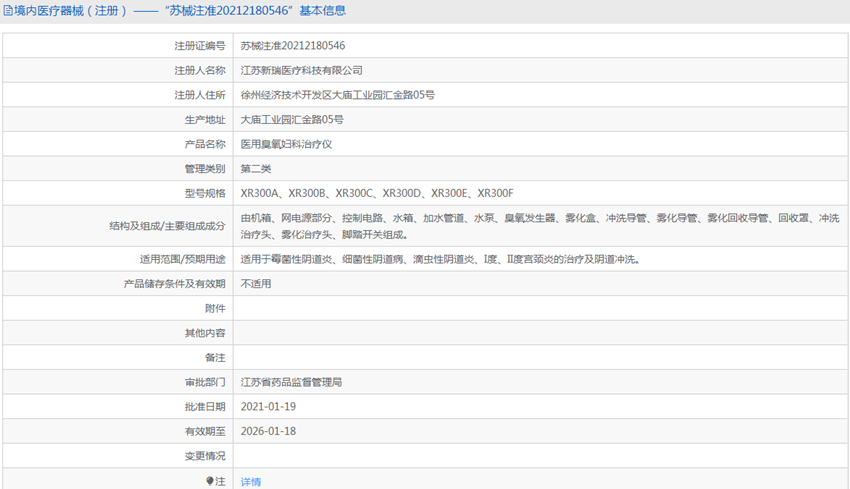Click the document icon beside page title
The width and height of the screenshot is (850, 489).
click(8, 11)
